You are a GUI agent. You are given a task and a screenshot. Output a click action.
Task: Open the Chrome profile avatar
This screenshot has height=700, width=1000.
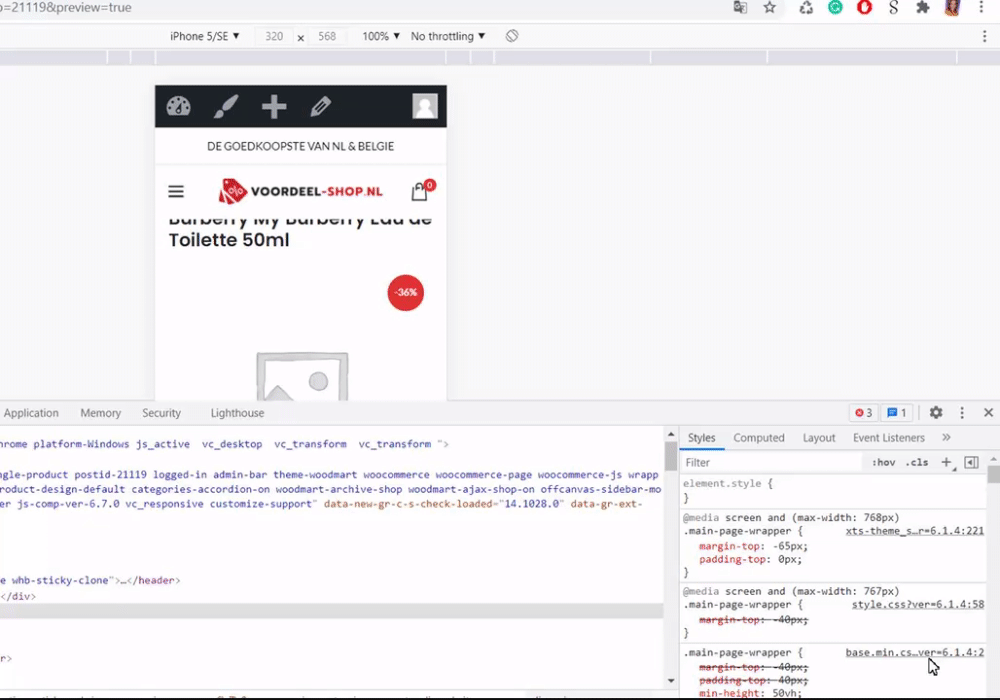point(952,8)
